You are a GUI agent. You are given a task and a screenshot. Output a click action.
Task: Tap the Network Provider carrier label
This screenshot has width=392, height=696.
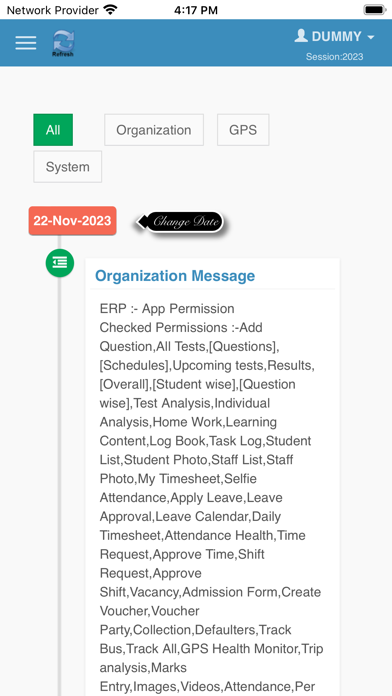tap(52, 10)
